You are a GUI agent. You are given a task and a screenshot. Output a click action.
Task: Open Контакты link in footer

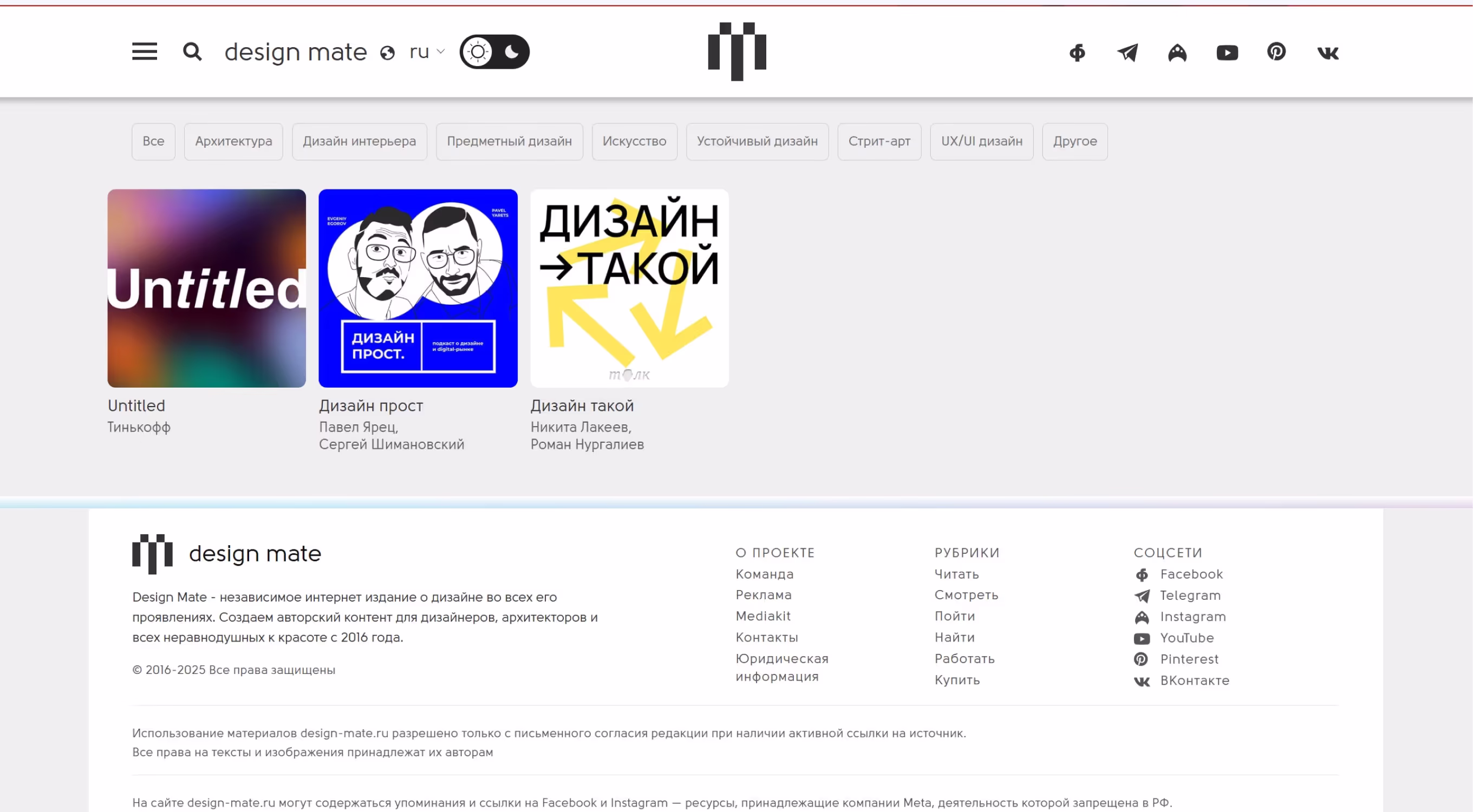pos(766,637)
